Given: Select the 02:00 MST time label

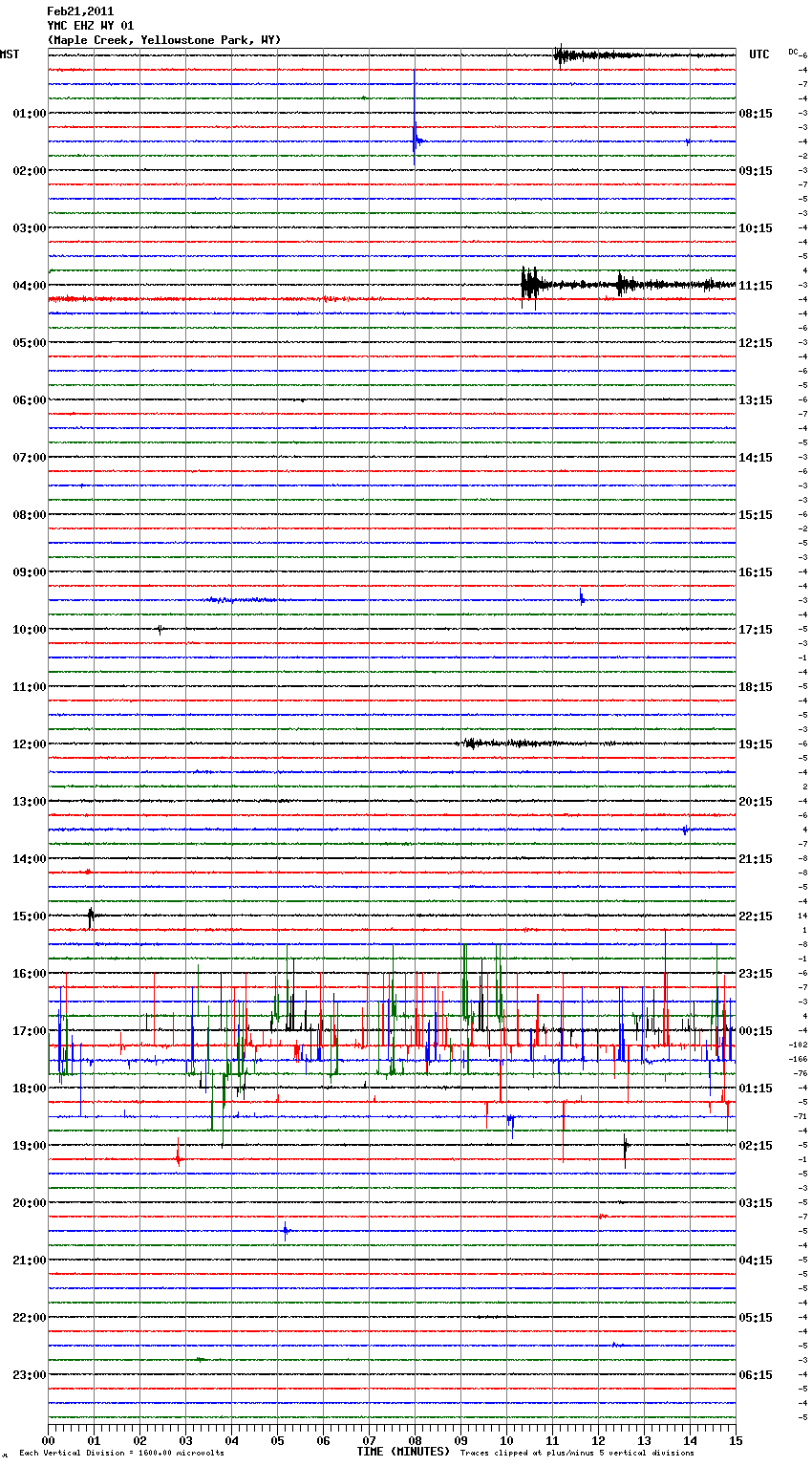Looking at the screenshot, I should tap(30, 170).
